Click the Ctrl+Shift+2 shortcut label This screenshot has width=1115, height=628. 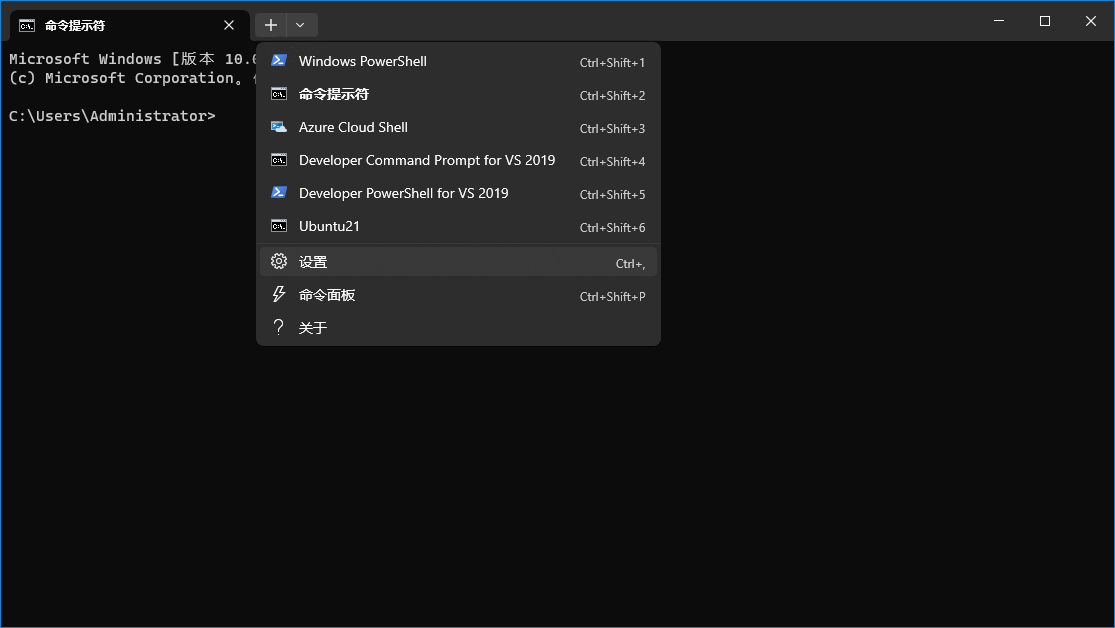(612, 95)
